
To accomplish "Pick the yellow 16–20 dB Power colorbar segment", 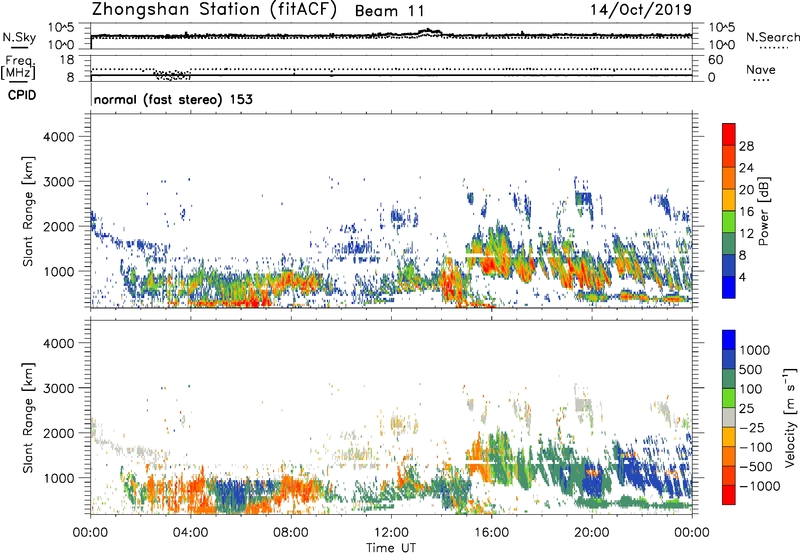I will click(x=729, y=200).
